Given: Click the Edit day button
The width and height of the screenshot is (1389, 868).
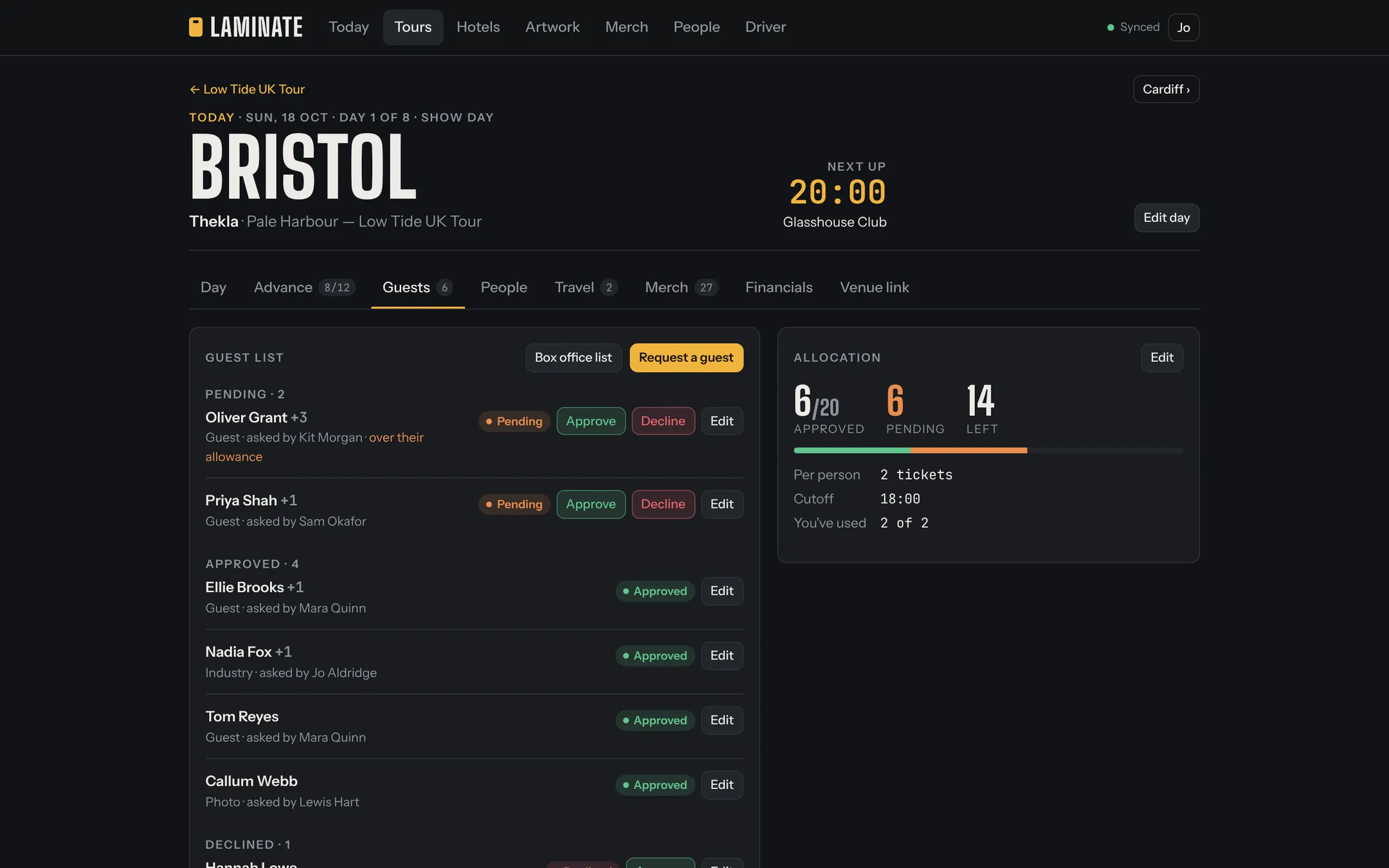Looking at the screenshot, I should tap(1167, 218).
